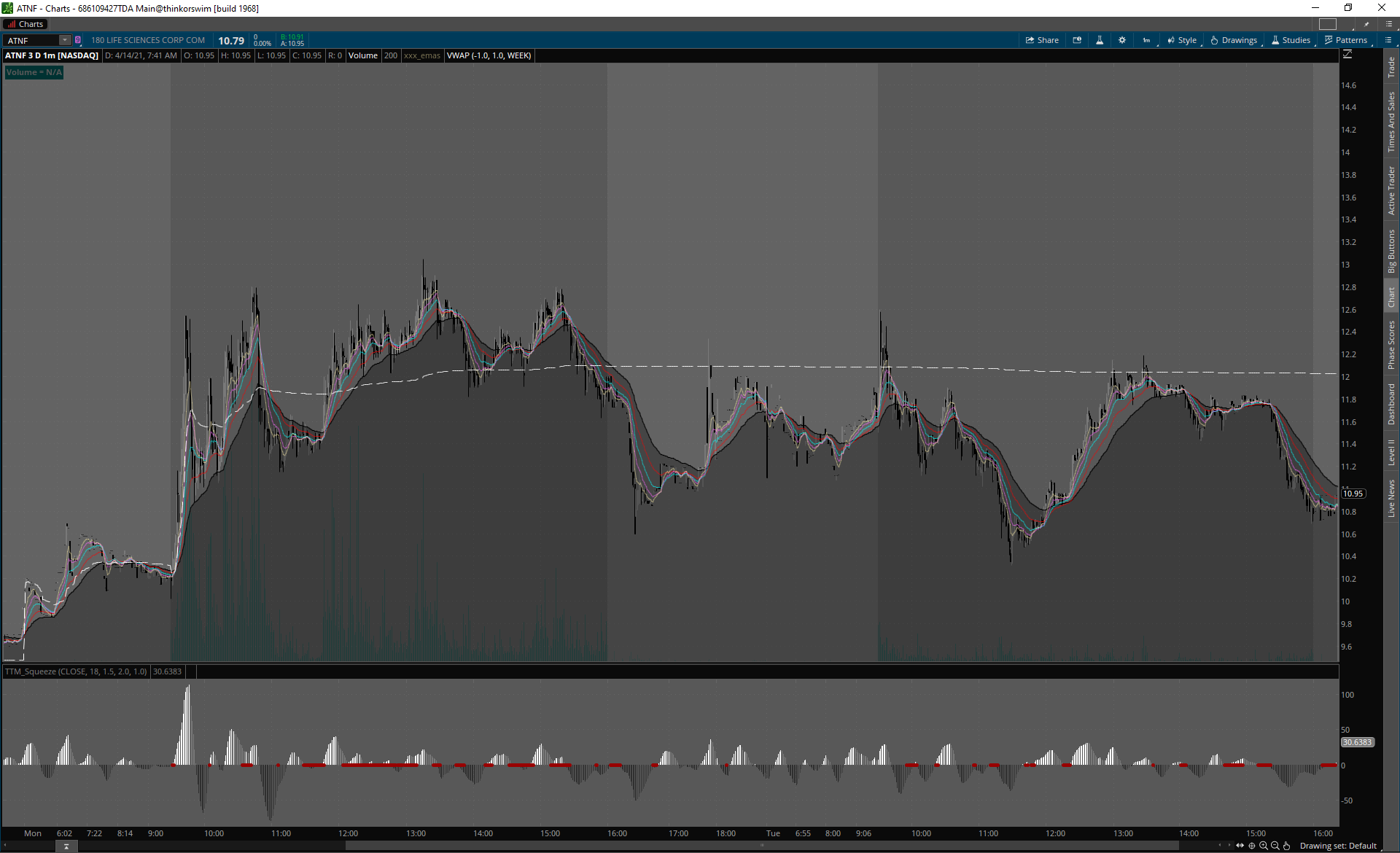Click the crosshair pan tool icon
Image resolution: width=1400 pixels, height=853 pixels.
pos(1252,846)
